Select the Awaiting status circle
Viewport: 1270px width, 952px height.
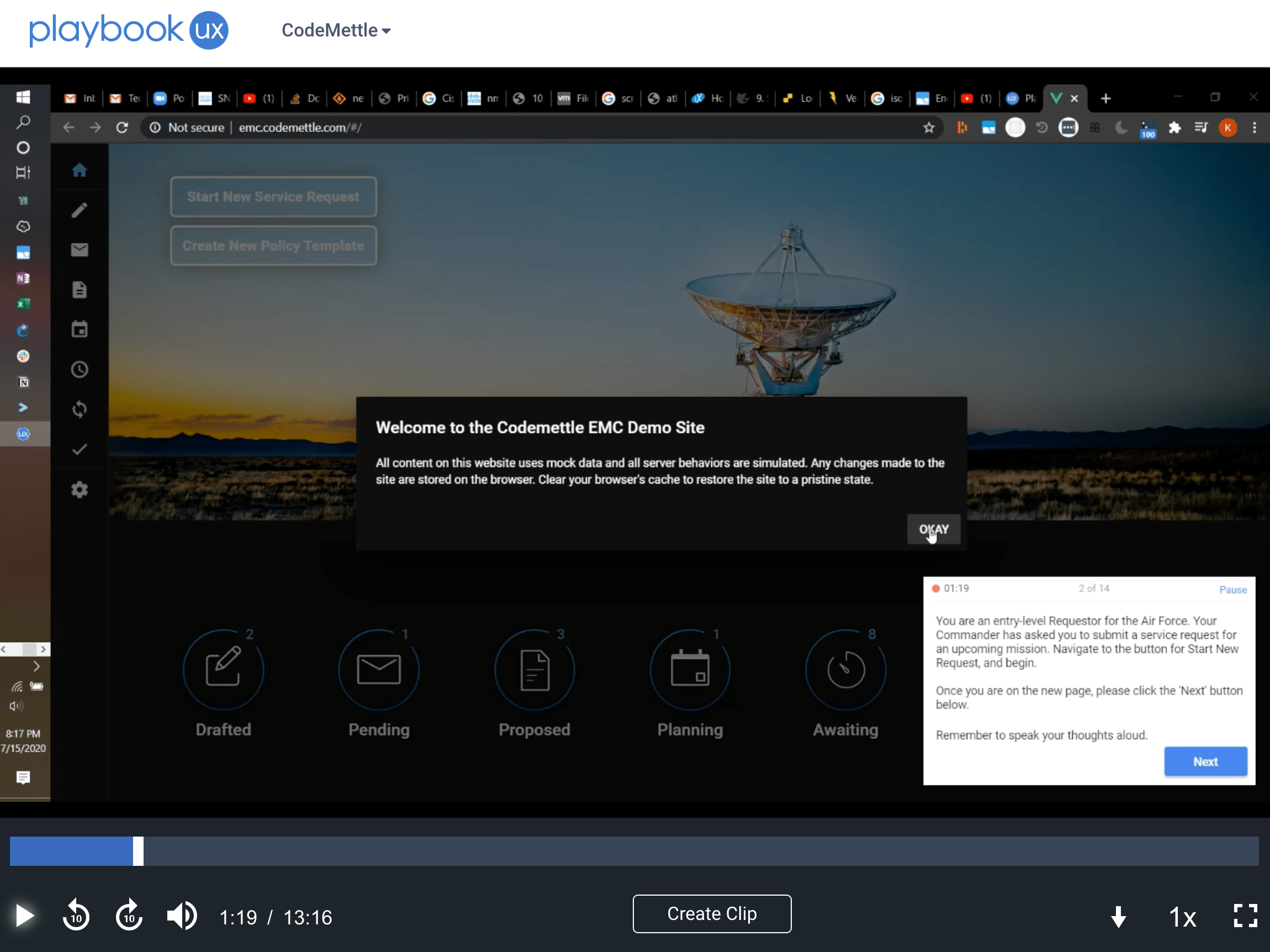click(x=846, y=669)
